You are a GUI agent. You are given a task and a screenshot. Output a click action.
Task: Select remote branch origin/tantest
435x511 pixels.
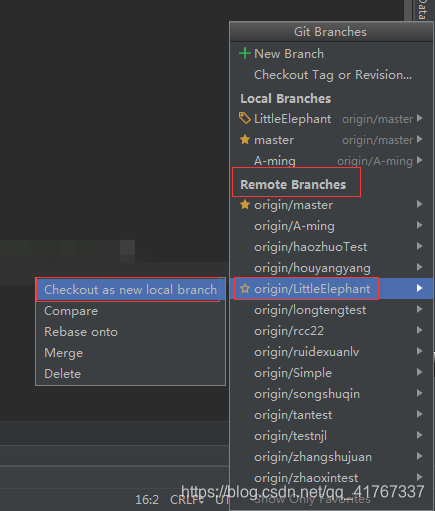click(x=331, y=414)
